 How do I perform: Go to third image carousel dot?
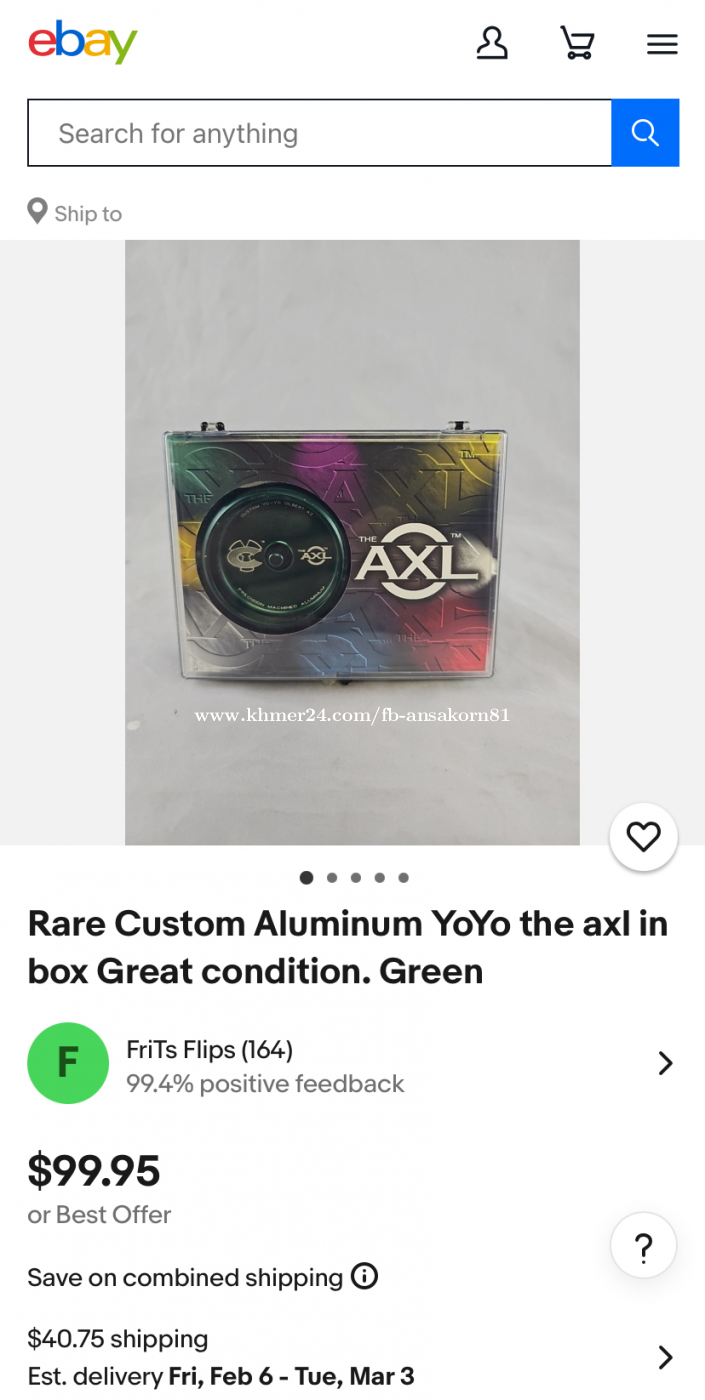[355, 878]
